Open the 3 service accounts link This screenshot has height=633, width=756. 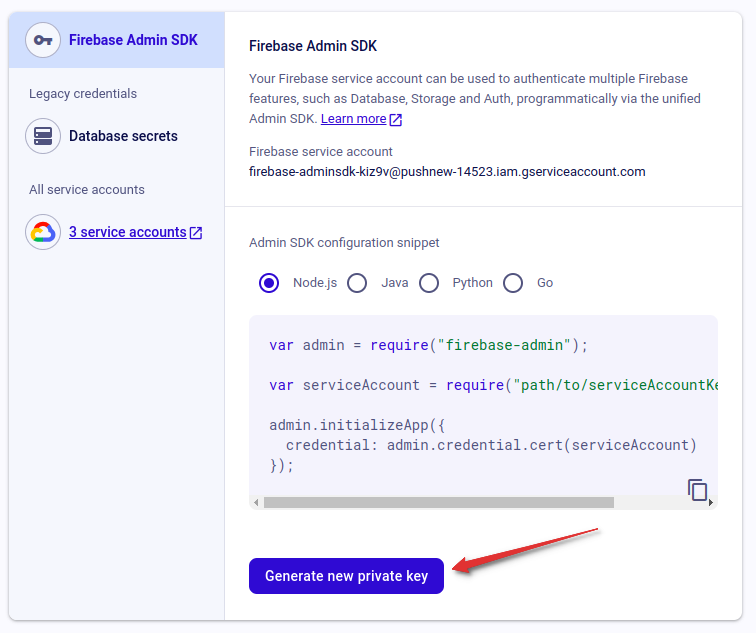point(127,232)
